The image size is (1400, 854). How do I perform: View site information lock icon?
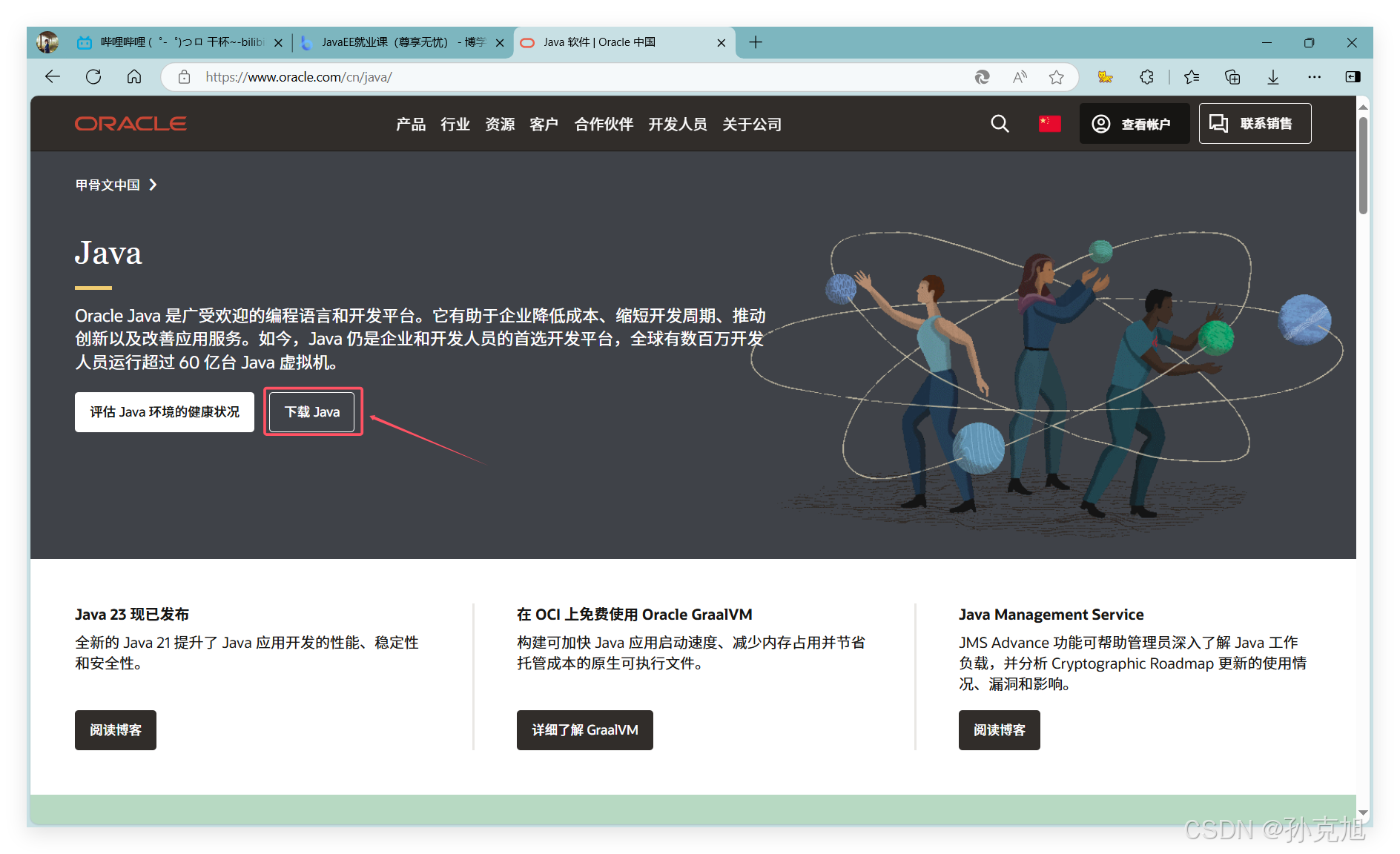[185, 77]
